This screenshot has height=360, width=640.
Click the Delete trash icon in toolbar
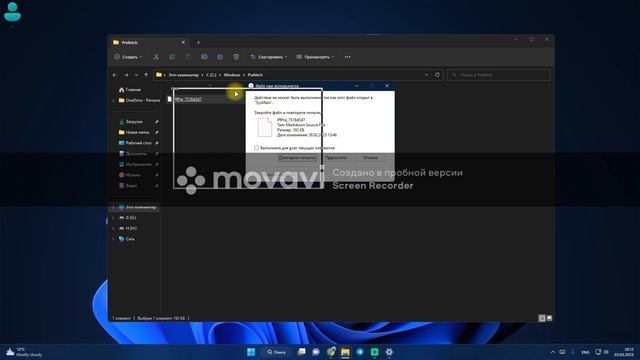pyautogui.click(x=236, y=57)
